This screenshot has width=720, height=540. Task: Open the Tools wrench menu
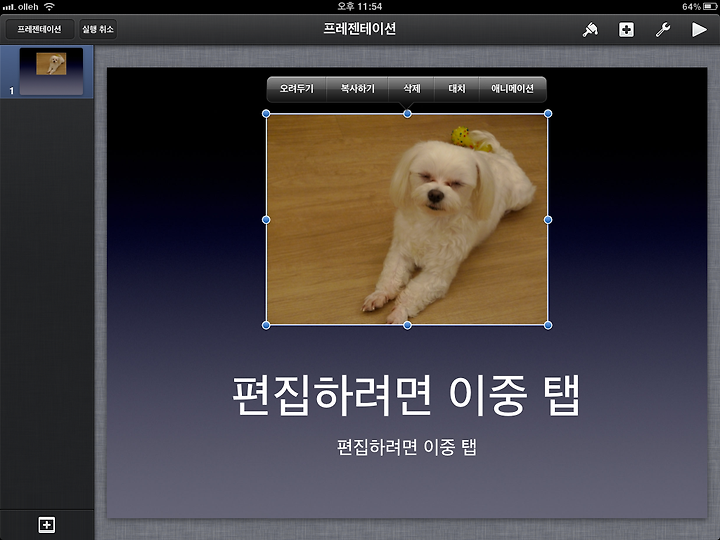pyautogui.click(x=663, y=30)
